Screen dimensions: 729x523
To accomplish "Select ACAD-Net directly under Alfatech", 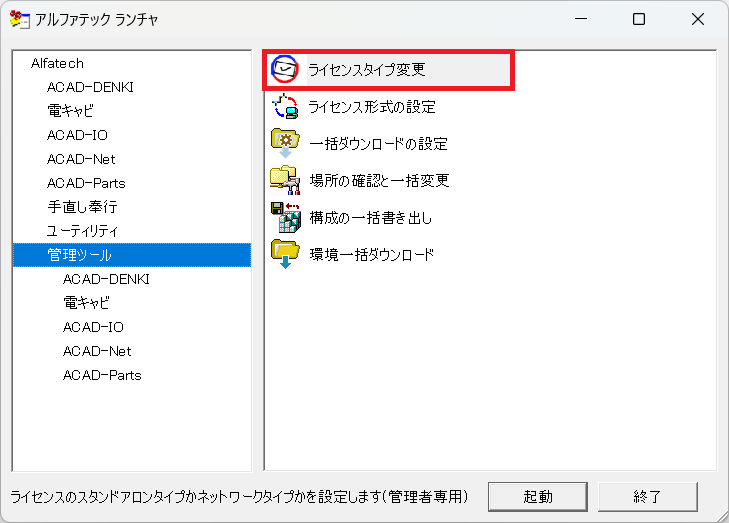I will click(81, 159).
